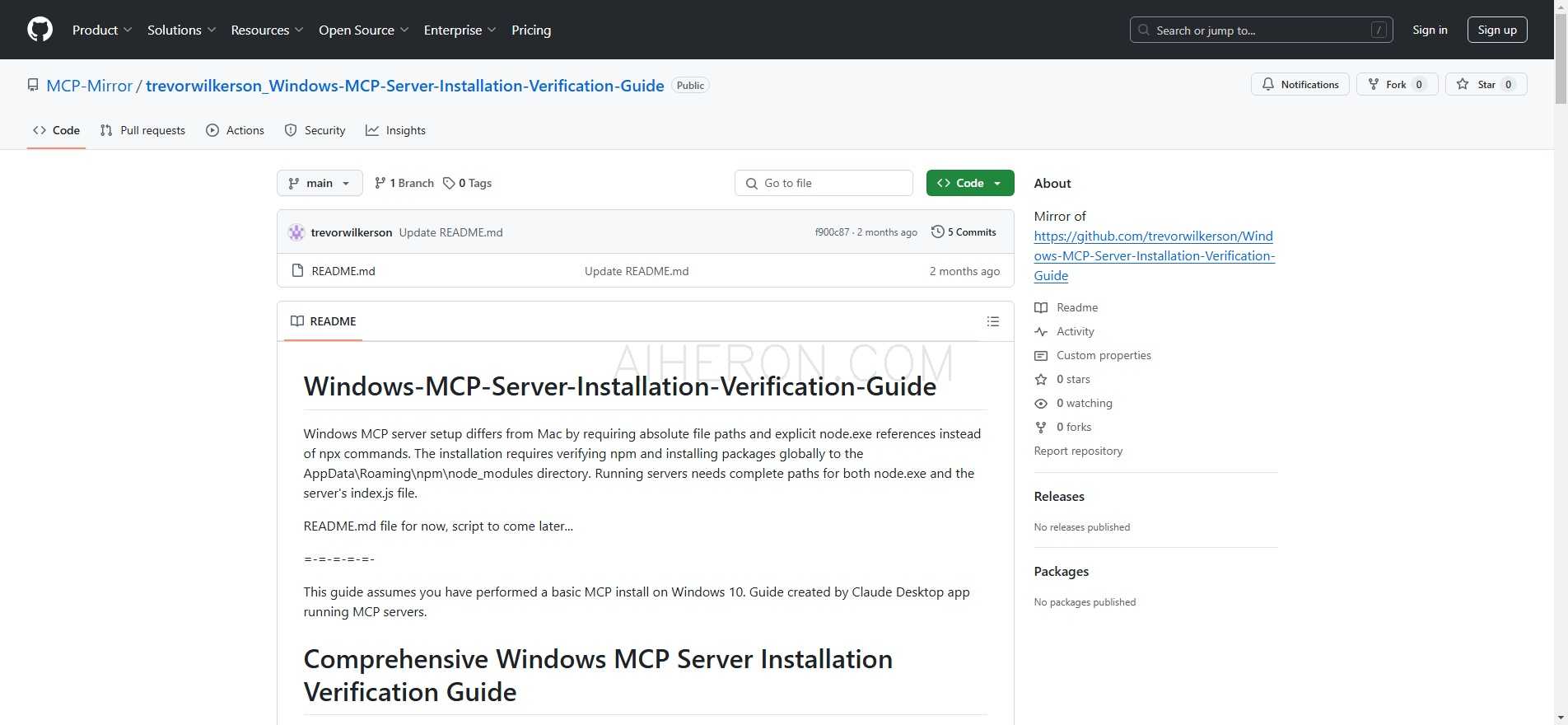The image size is (1568, 725).
Task: Expand the Open Source menu
Action: pyautogui.click(x=363, y=30)
